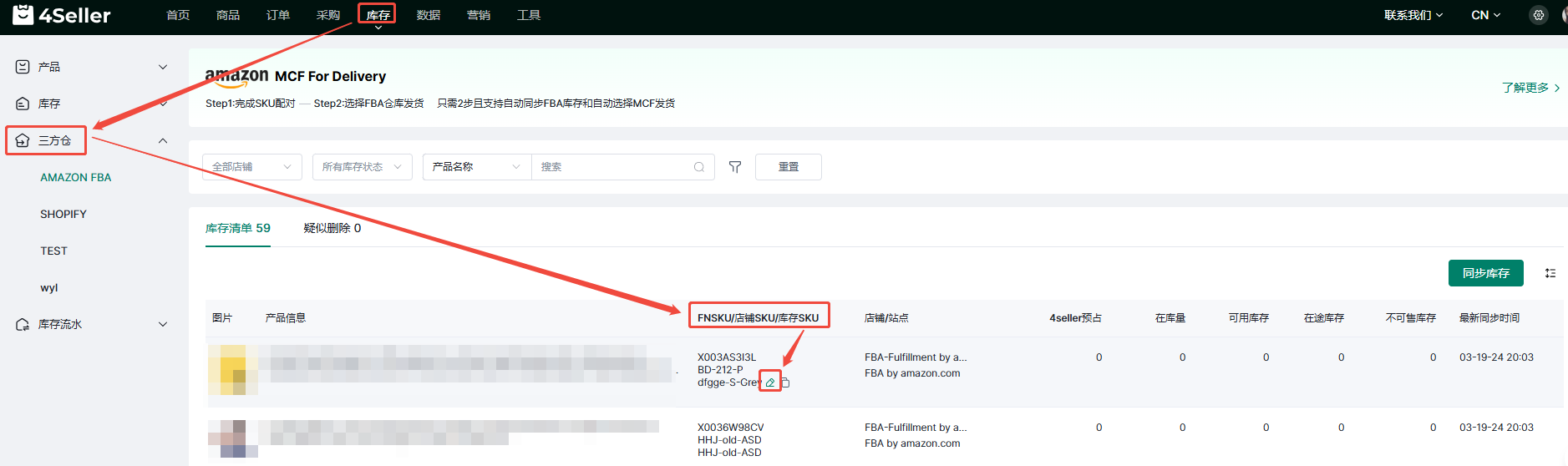The height and width of the screenshot is (466, 1568).
Task: Click the 可用库存 column header
Action: pyautogui.click(x=1249, y=318)
